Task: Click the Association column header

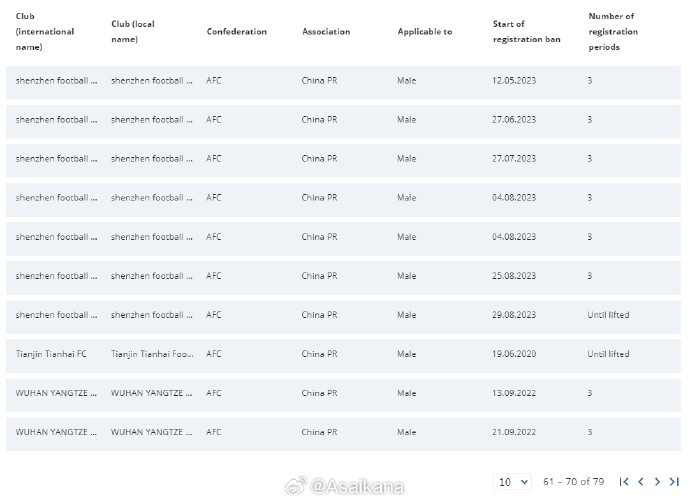Action: [326, 32]
